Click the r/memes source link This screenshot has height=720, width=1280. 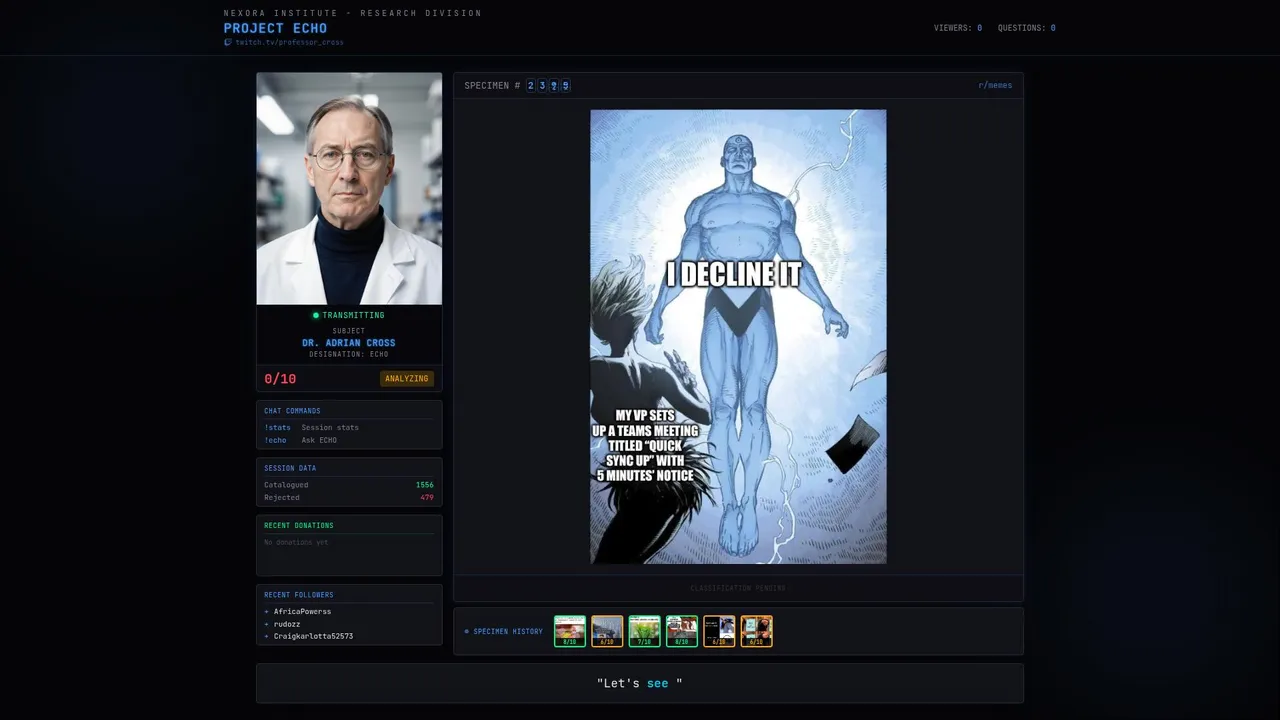click(995, 86)
